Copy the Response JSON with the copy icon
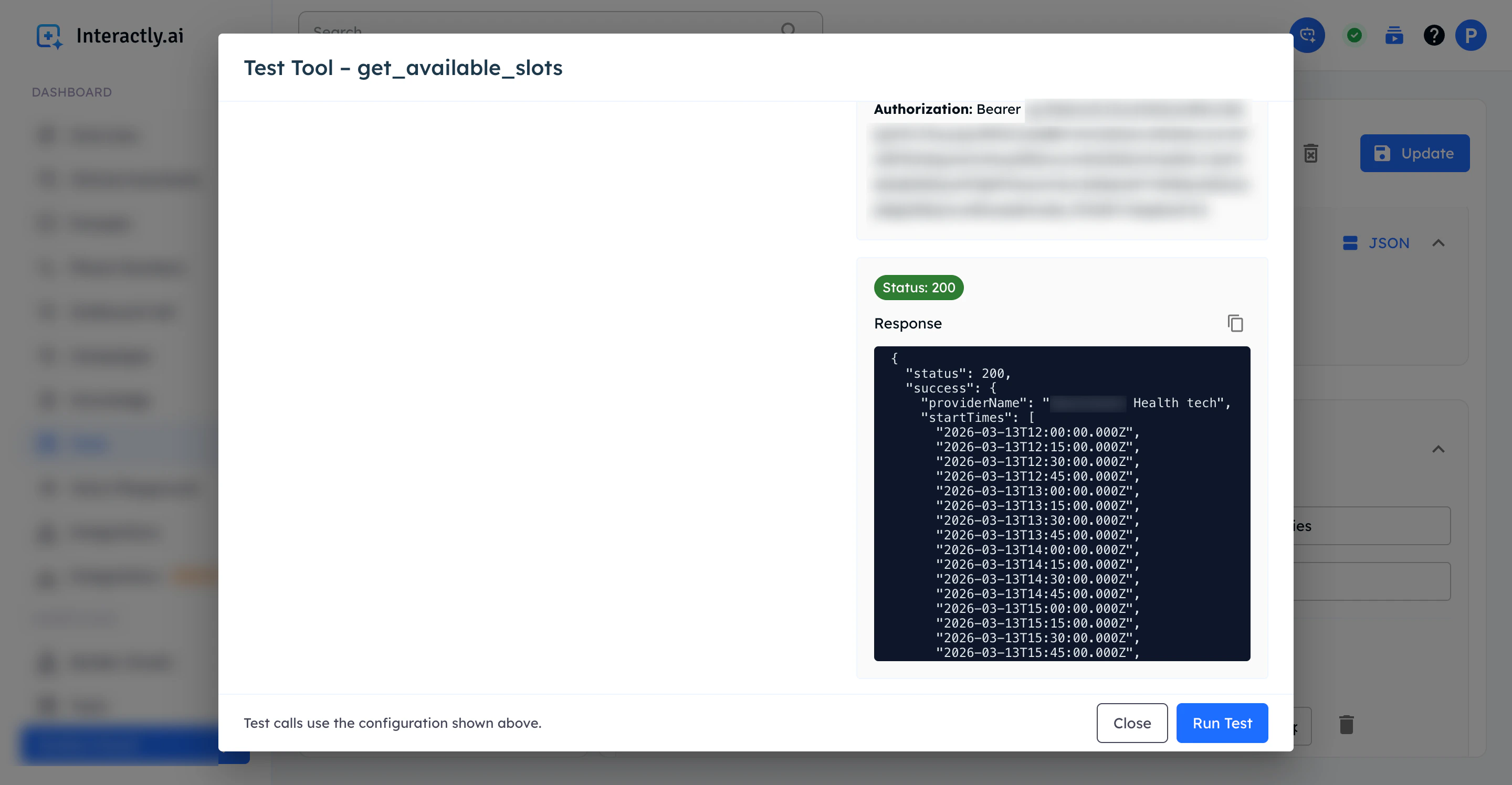 [1235, 323]
